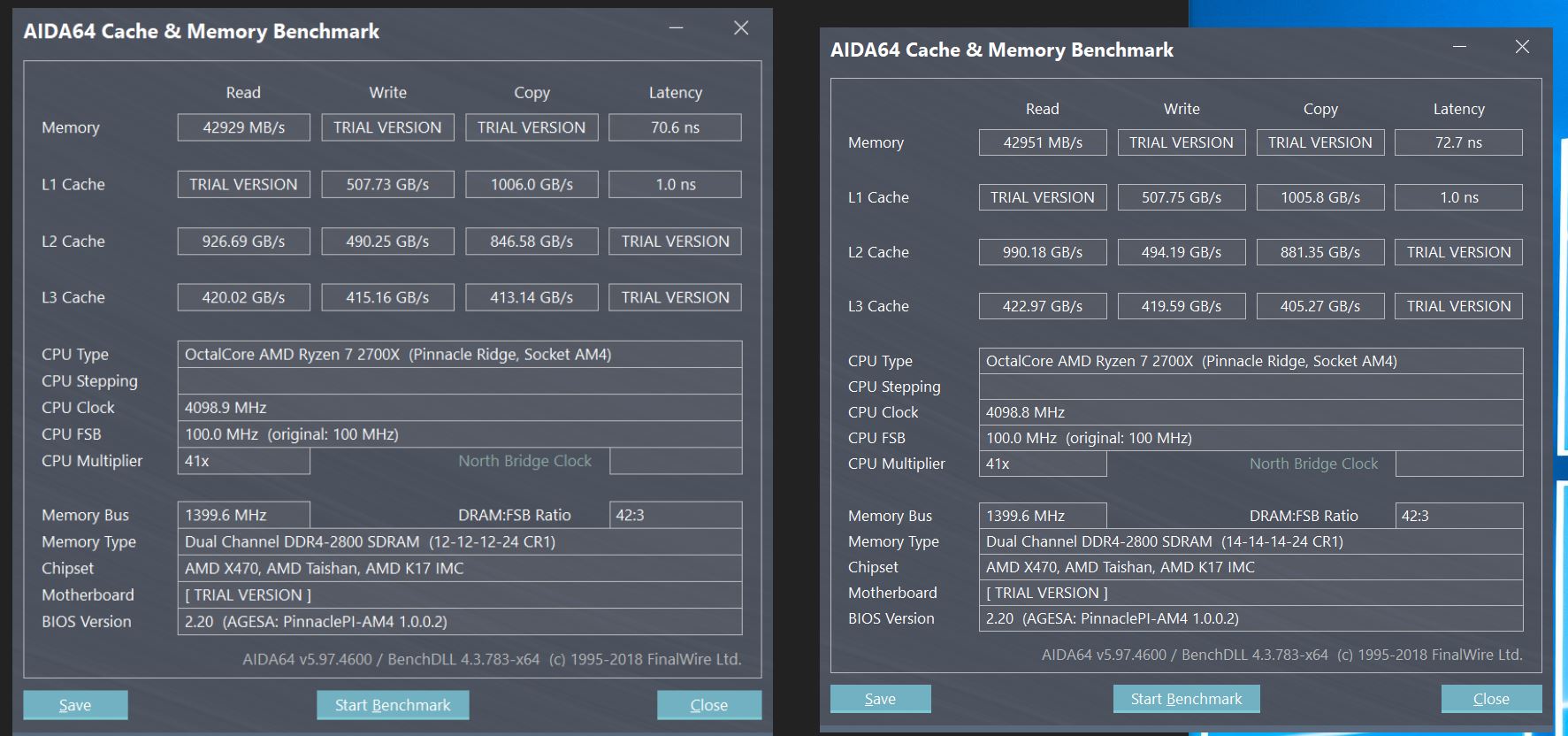Click Memory Read 42951 MB/s value
This screenshot has height=736, width=1568.
pyautogui.click(x=1043, y=142)
